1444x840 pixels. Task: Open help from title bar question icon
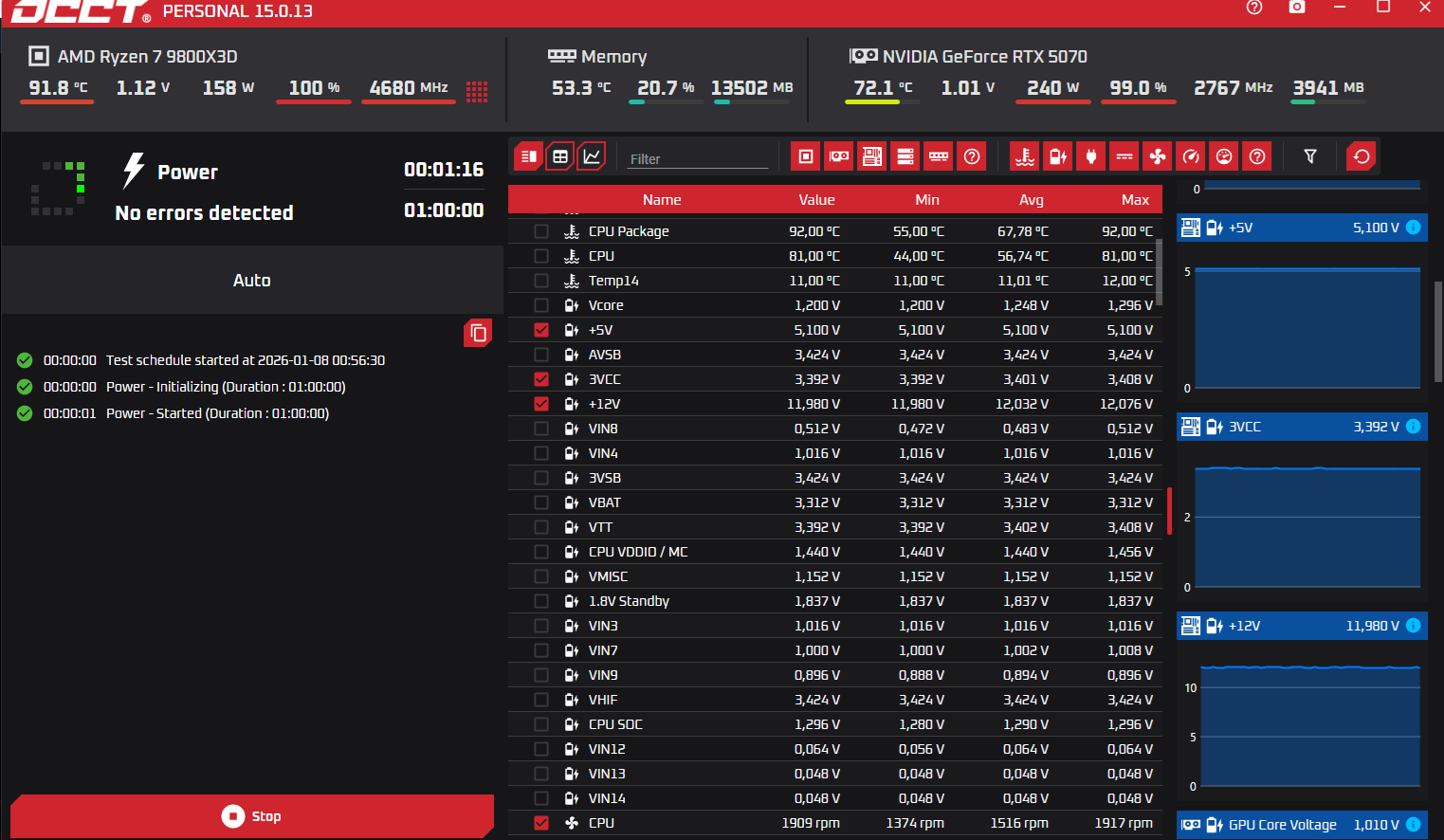coord(1254,8)
